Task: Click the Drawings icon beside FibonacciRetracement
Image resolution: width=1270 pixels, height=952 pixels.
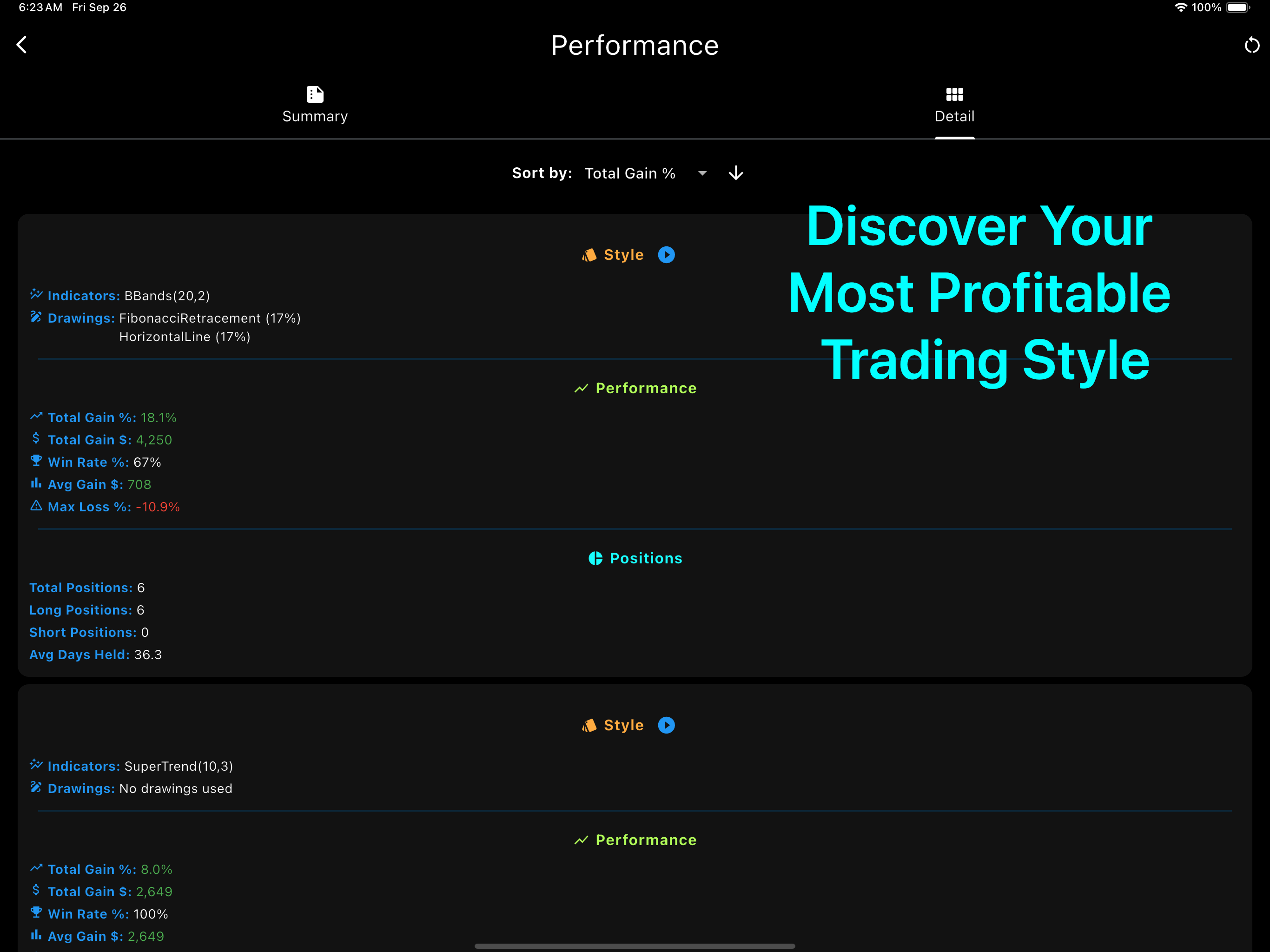Action: pyautogui.click(x=36, y=317)
